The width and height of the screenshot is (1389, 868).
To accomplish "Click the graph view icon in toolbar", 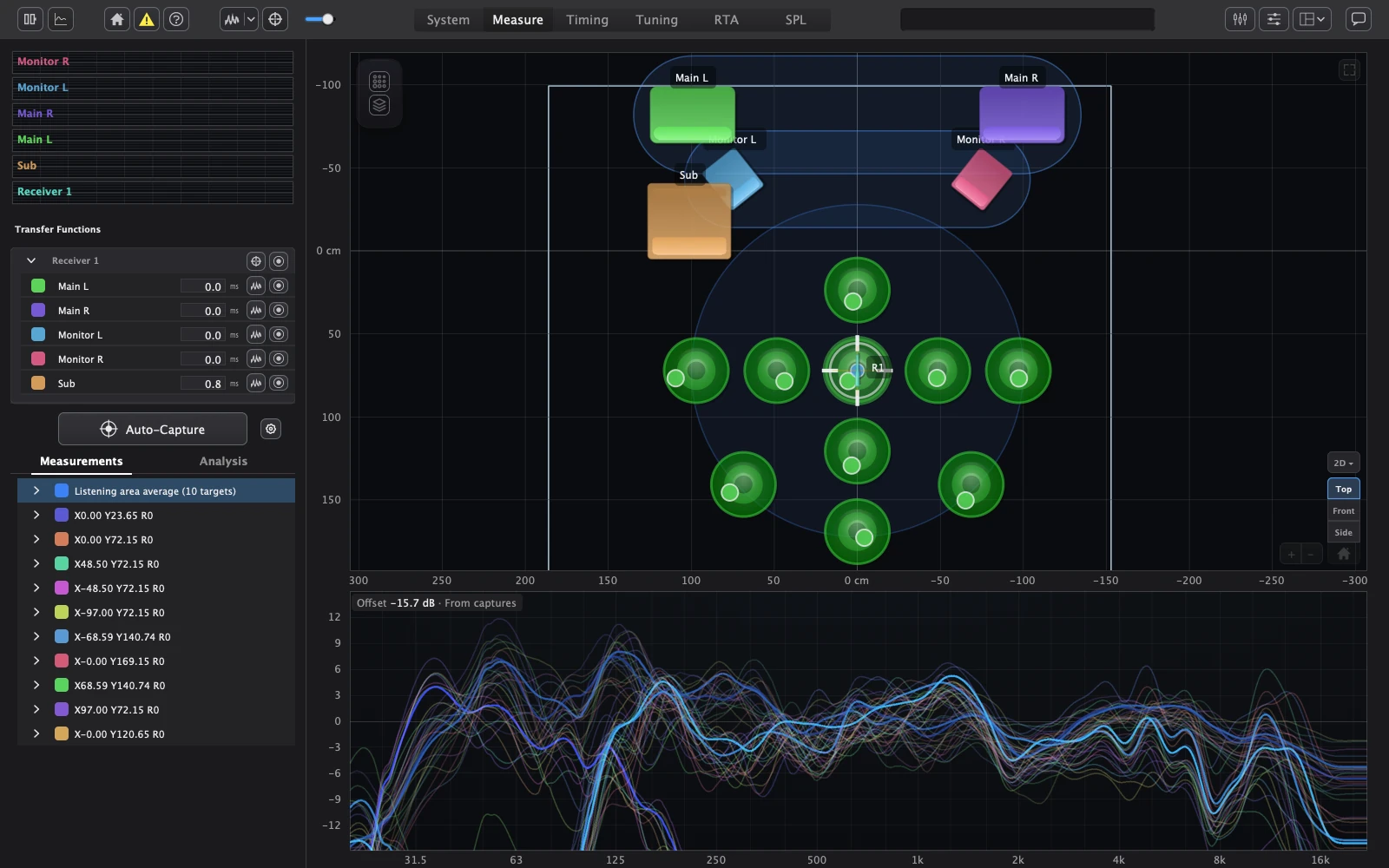I will pos(61,19).
